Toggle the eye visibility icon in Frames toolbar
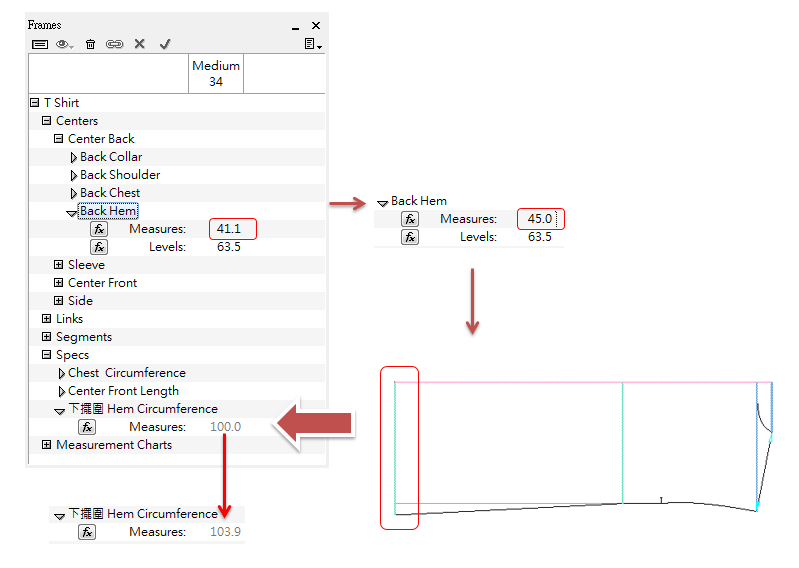The width and height of the screenshot is (799, 568). pos(65,44)
